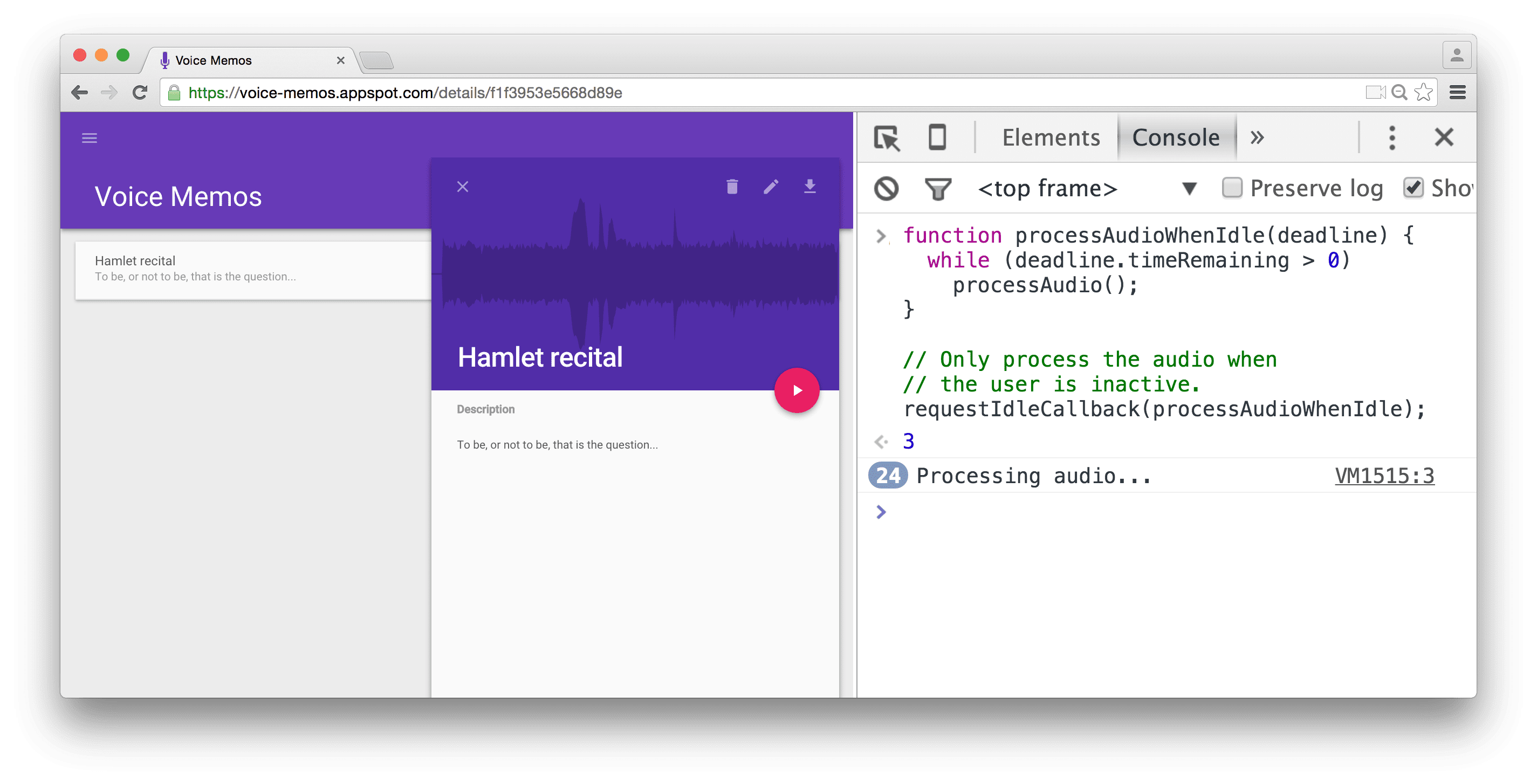Click the delete icon on the voice memo

(730, 188)
